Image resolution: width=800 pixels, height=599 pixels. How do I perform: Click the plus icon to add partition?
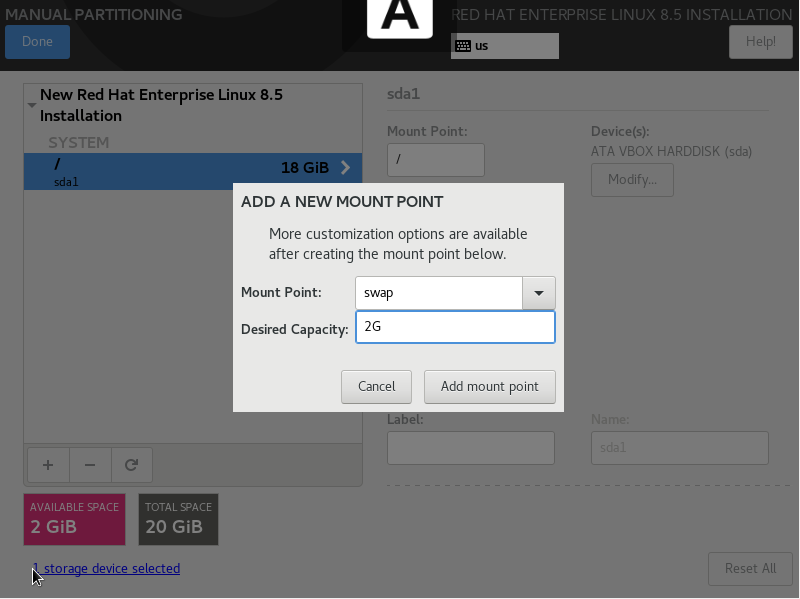coord(48,465)
